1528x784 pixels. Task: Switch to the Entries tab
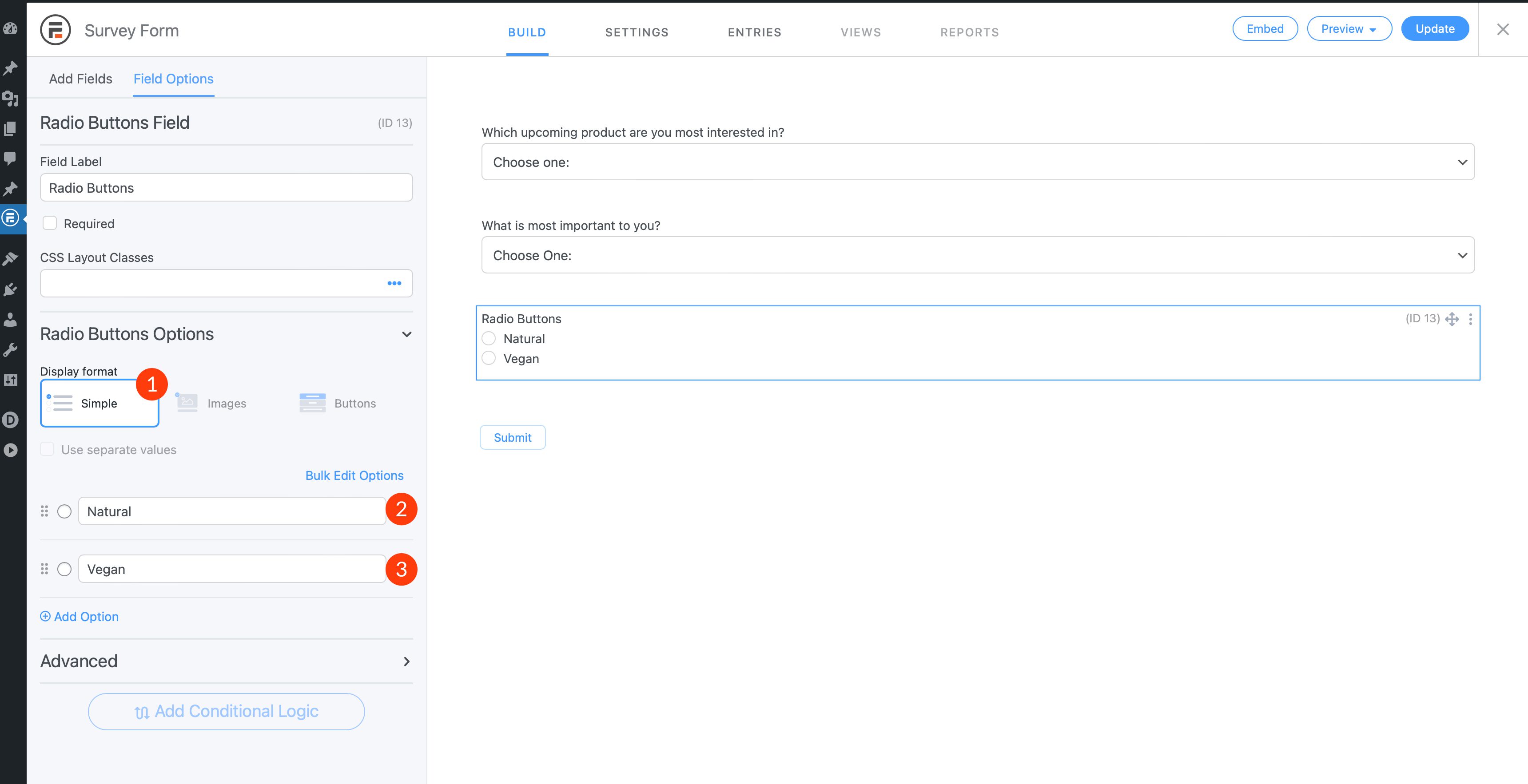(754, 31)
